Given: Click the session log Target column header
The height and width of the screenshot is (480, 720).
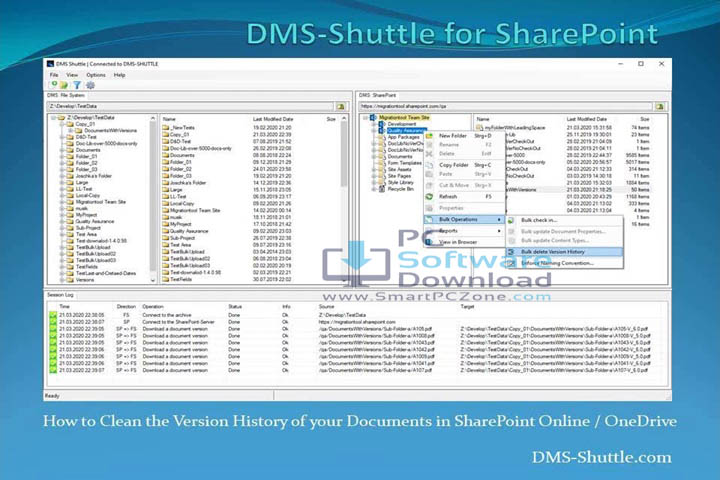Looking at the screenshot, I should tap(467, 306).
